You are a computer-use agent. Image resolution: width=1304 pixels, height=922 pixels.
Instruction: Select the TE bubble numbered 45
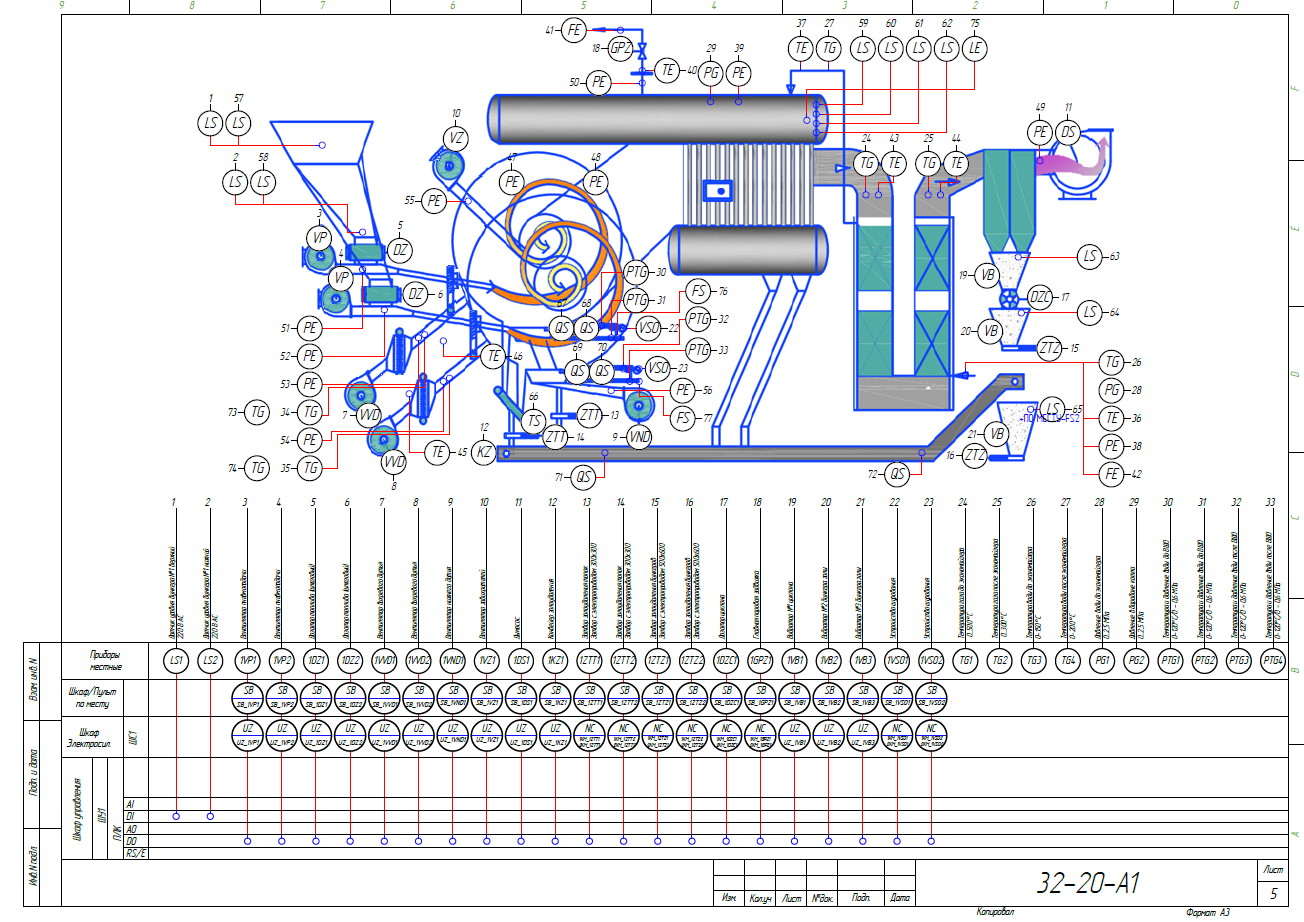[x=437, y=452]
